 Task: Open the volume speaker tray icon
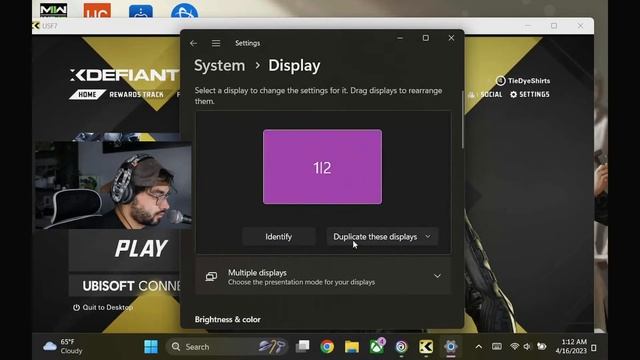(527, 347)
